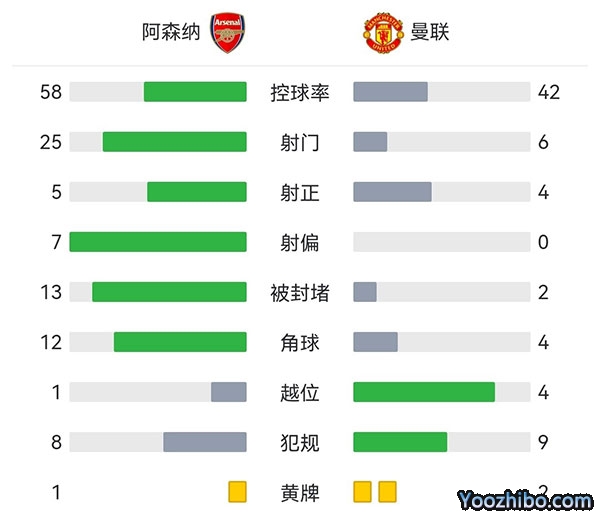Click the Manchester United club crest icon
Screen dimensions: 600x516
pyautogui.click(x=381, y=32)
